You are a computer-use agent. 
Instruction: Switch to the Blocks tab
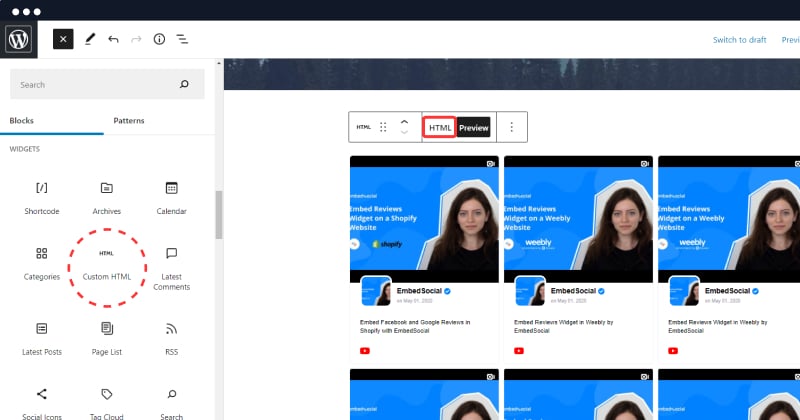pyautogui.click(x=21, y=120)
